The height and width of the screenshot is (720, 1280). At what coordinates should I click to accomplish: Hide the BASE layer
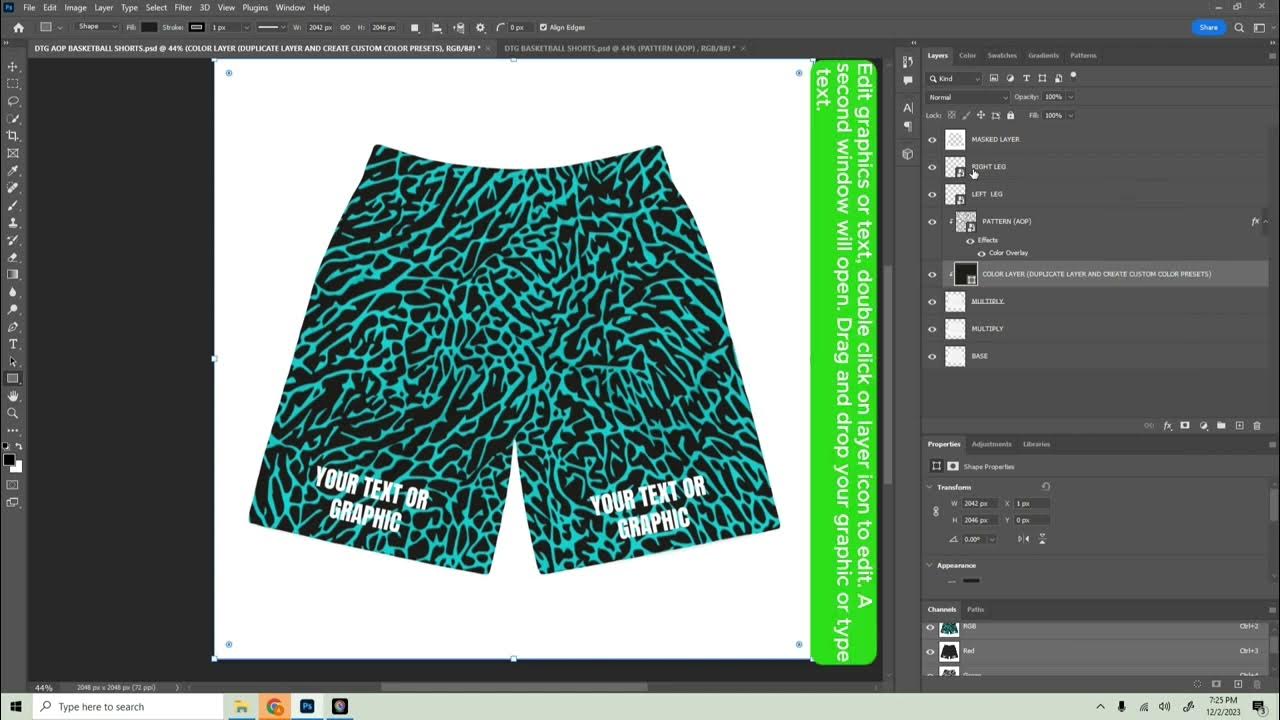point(932,356)
